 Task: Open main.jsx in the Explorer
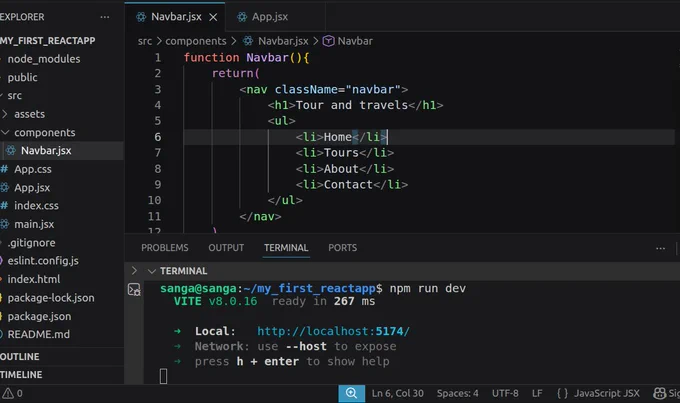click(x=34, y=224)
